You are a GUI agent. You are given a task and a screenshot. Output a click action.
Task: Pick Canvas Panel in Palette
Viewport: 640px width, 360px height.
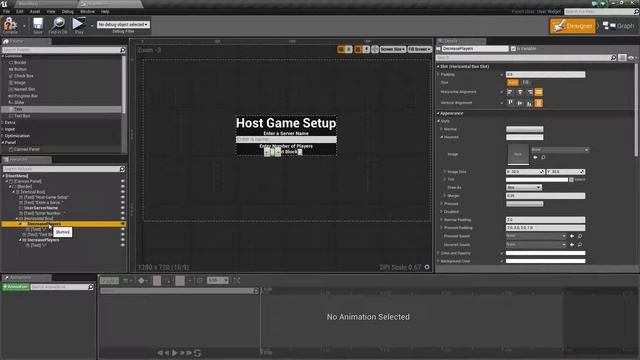point(27,149)
